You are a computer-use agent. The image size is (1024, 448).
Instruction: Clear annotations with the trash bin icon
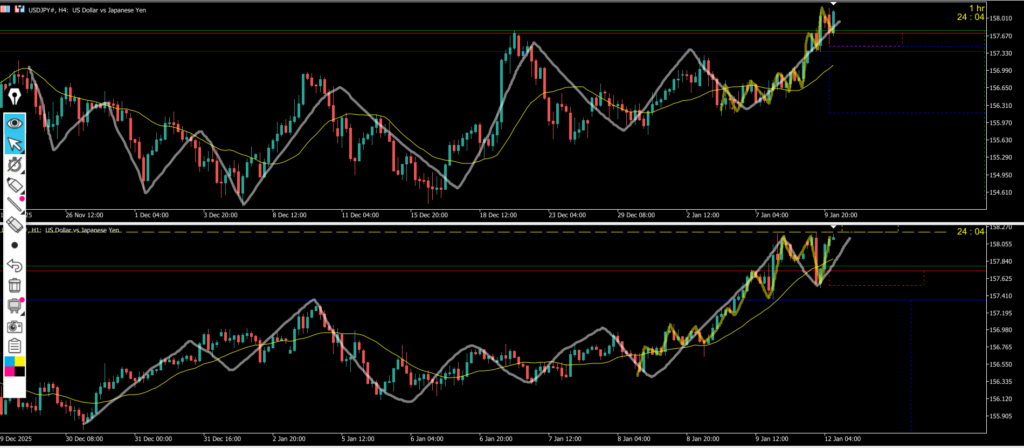pos(14,286)
